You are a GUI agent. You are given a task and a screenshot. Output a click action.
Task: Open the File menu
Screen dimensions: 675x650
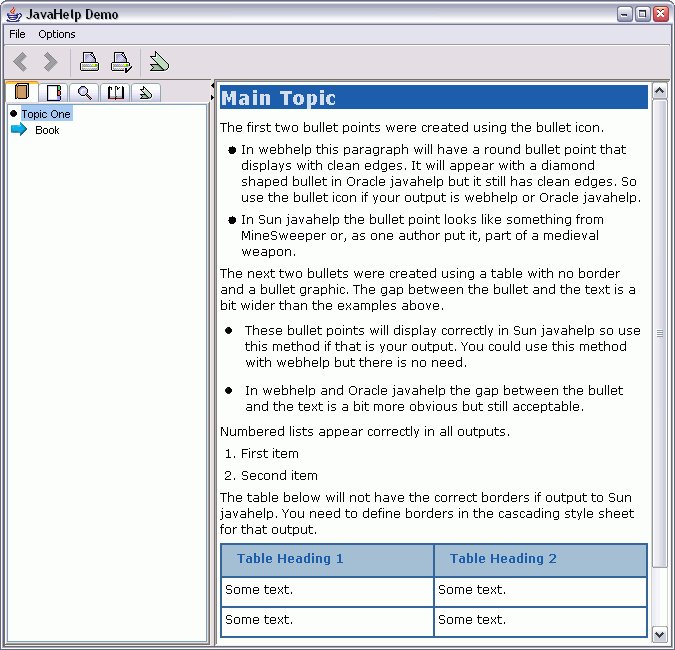(17, 34)
